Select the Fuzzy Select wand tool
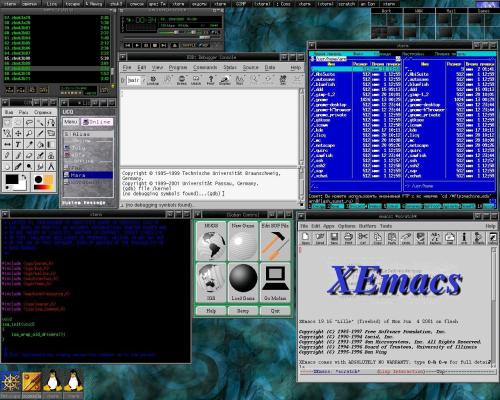Viewport: 500px width, 400px height. [x=40, y=122]
